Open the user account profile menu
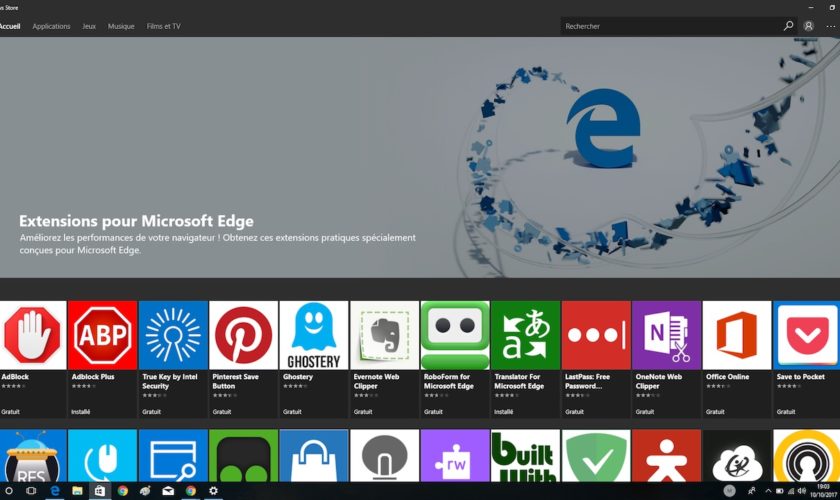The width and height of the screenshot is (840, 500). pyautogui.click(x=808, y=26)
